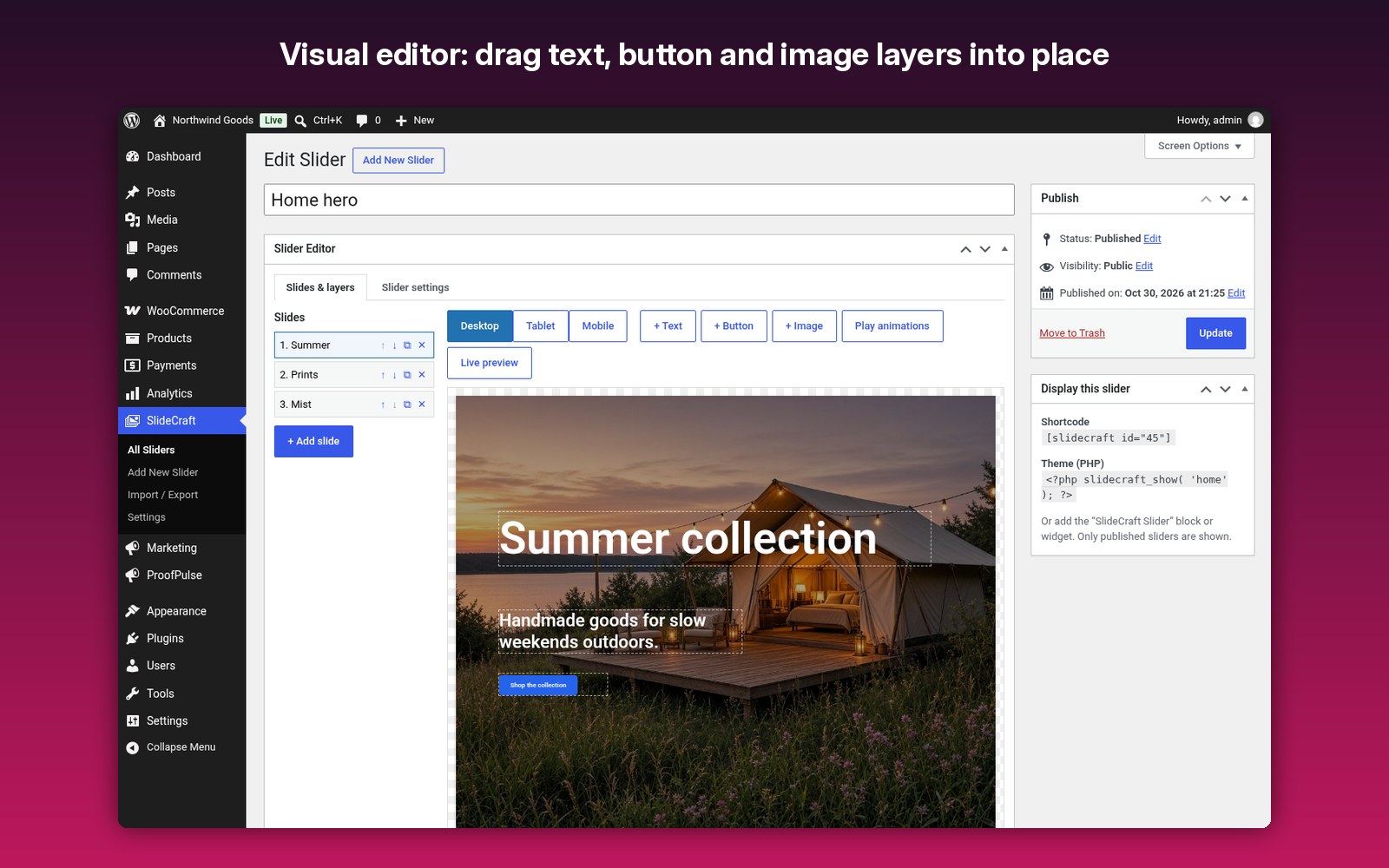Select the Summer collection text layer
The image size is (1389, 868).
(x=714, y=539)
